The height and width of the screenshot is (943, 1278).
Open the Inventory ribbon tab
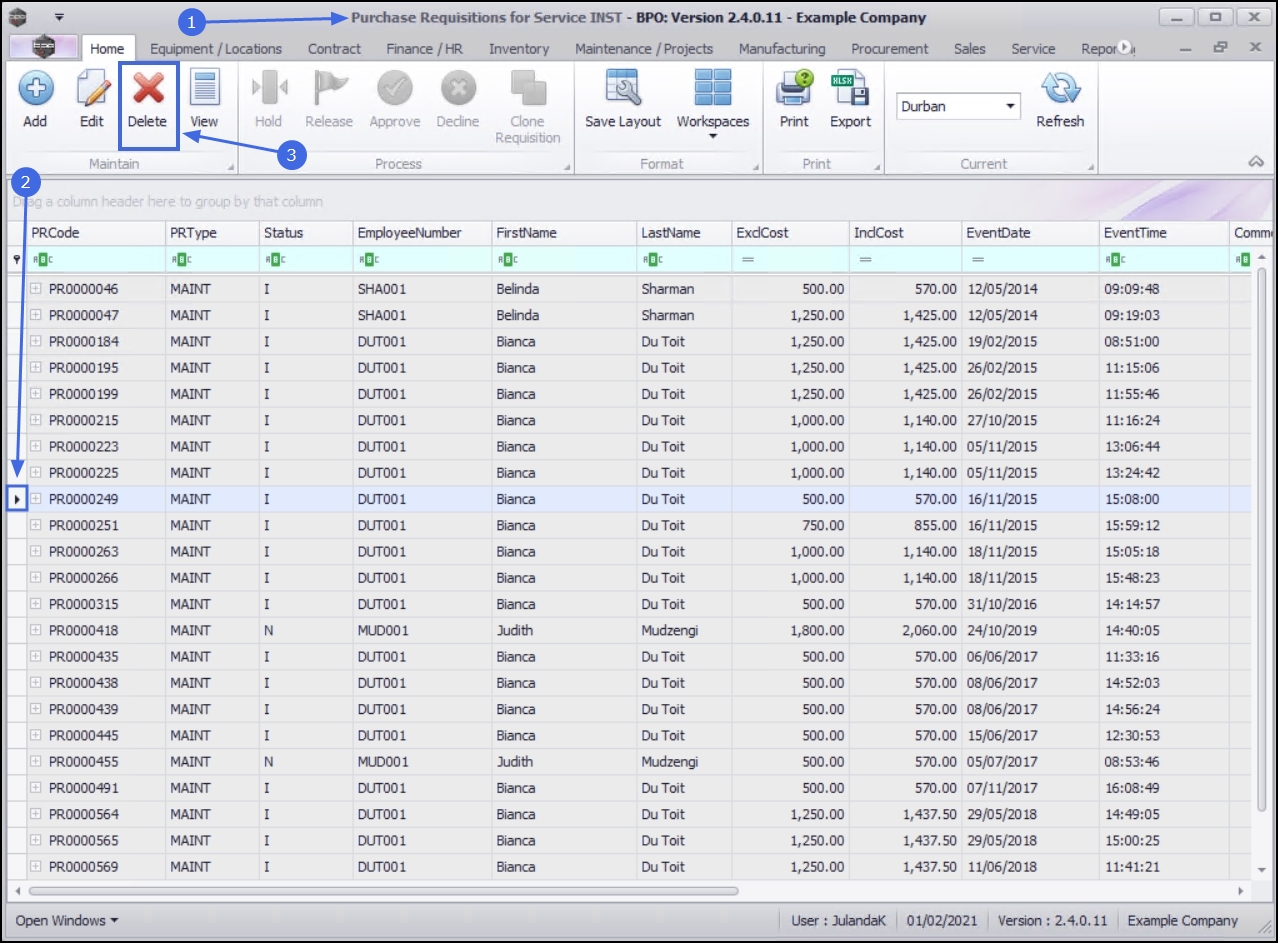(x=518, y=48)
